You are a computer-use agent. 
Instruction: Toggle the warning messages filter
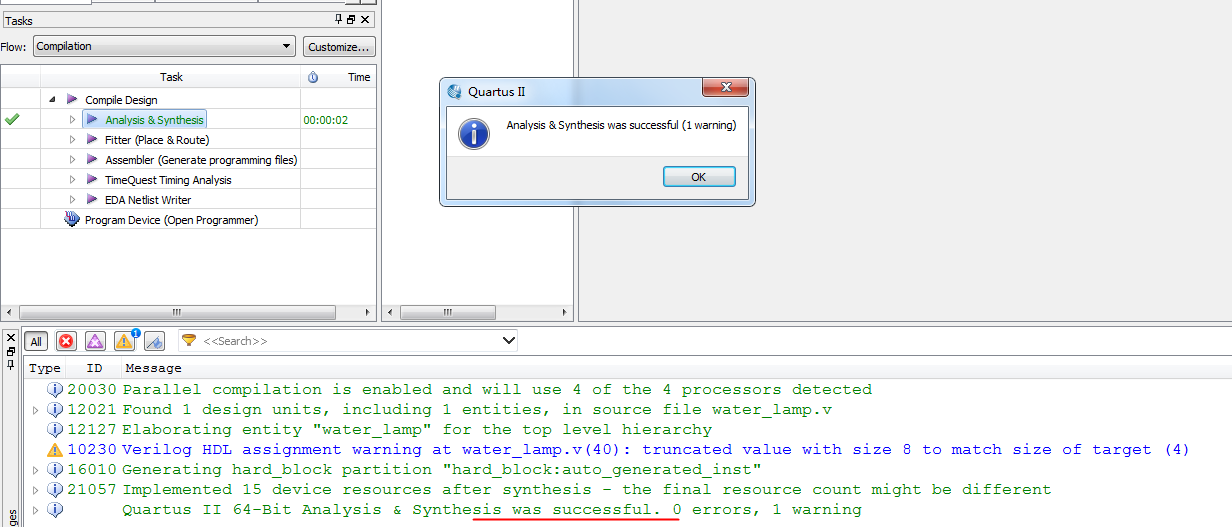click(125, 341)
